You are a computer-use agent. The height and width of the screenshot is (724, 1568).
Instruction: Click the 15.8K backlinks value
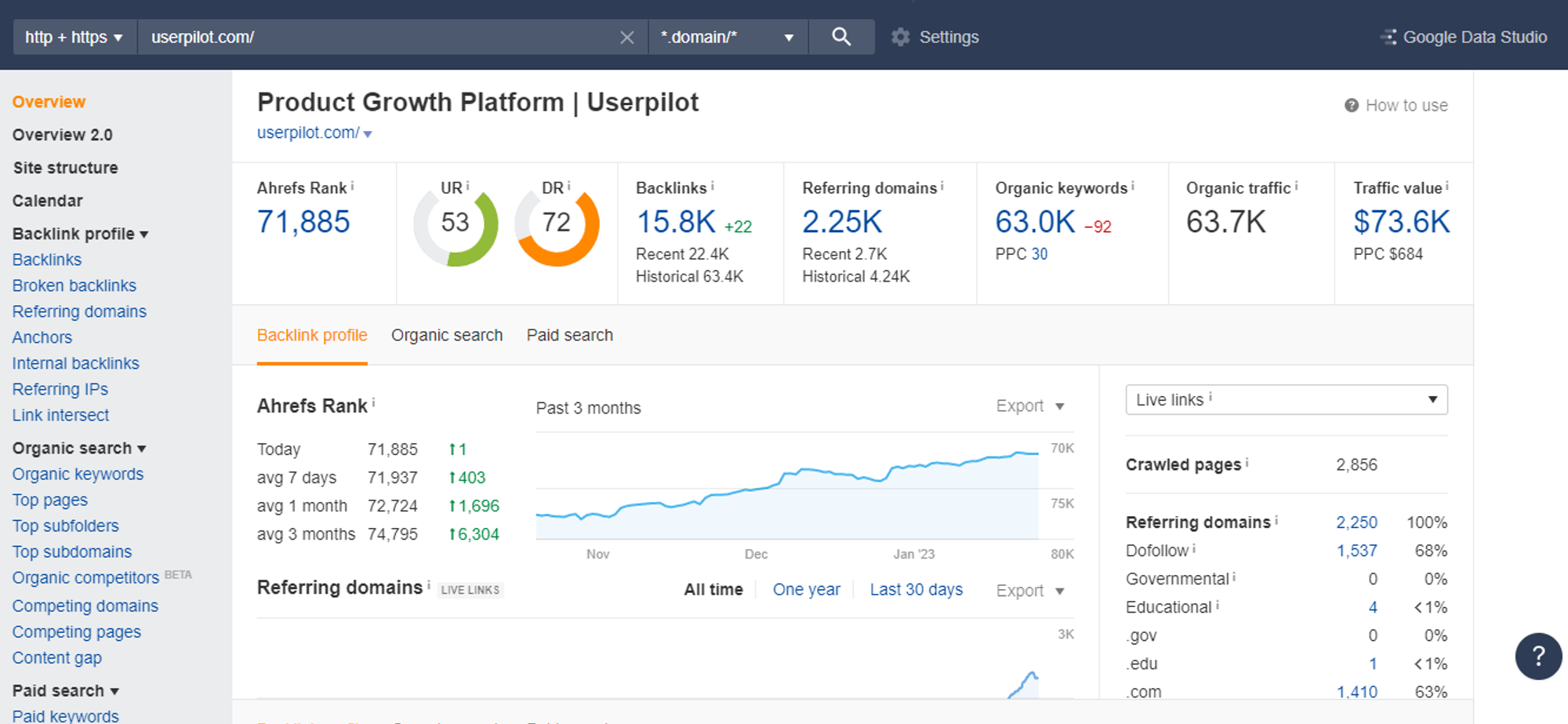[x=676, y=222]
